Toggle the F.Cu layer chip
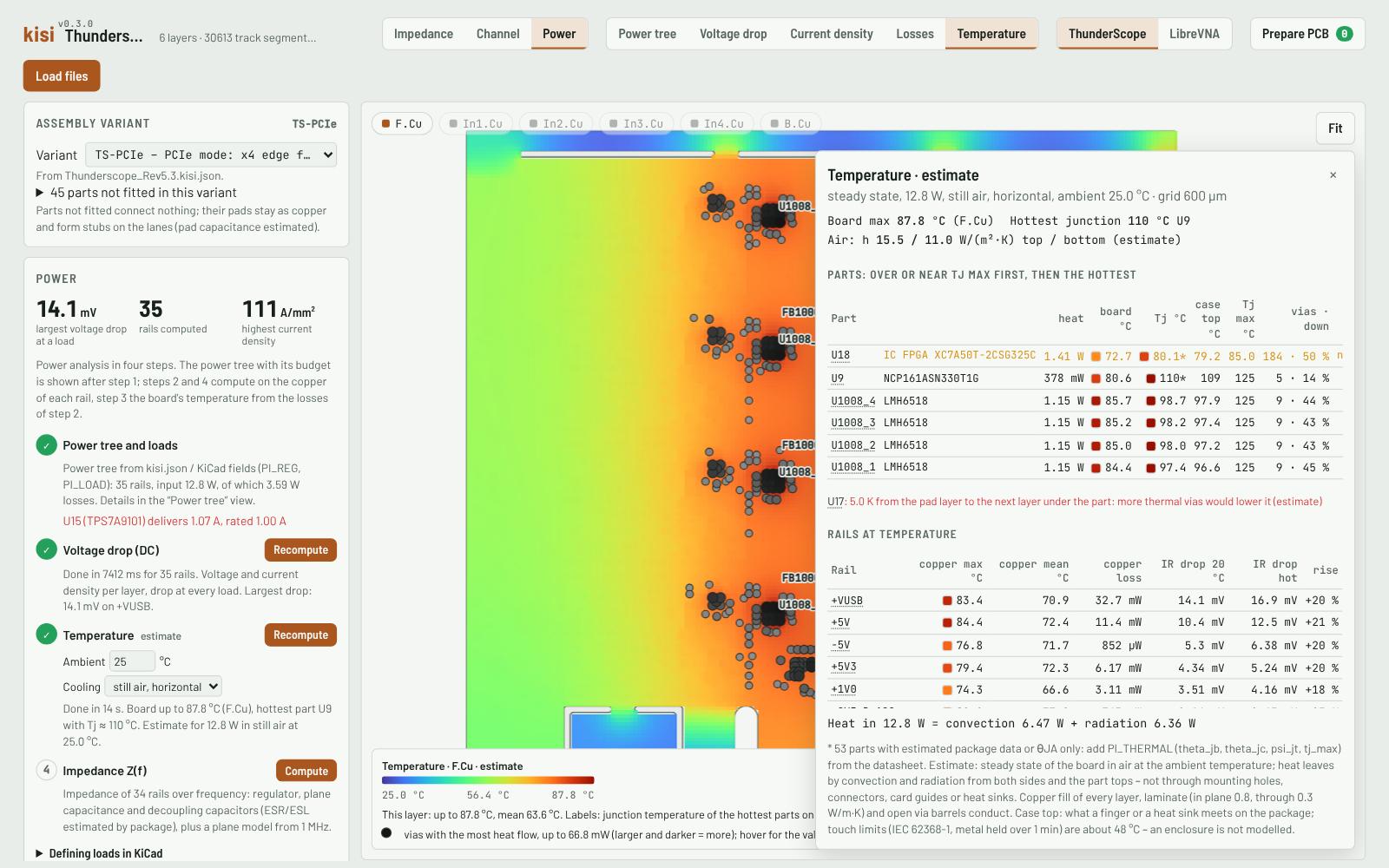The width and height of the screenshot is (1389, 868). [402, 124]
